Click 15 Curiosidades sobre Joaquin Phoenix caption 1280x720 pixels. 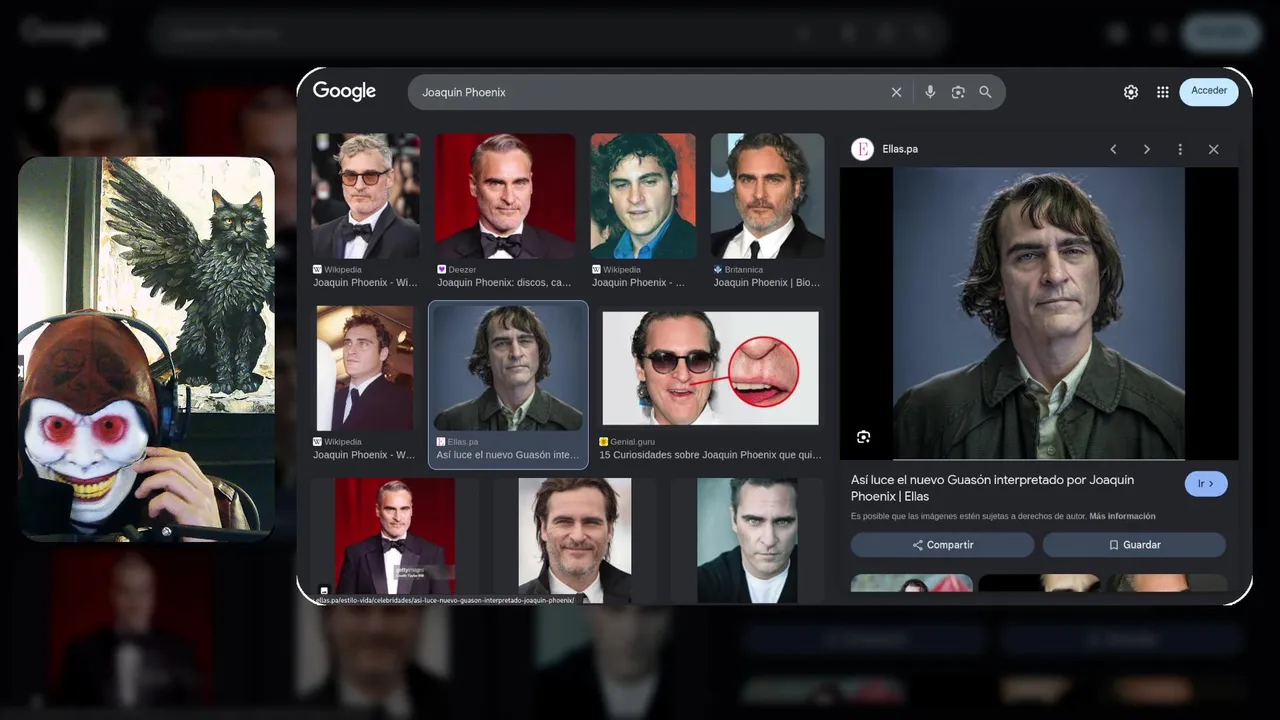pos(710,455)
